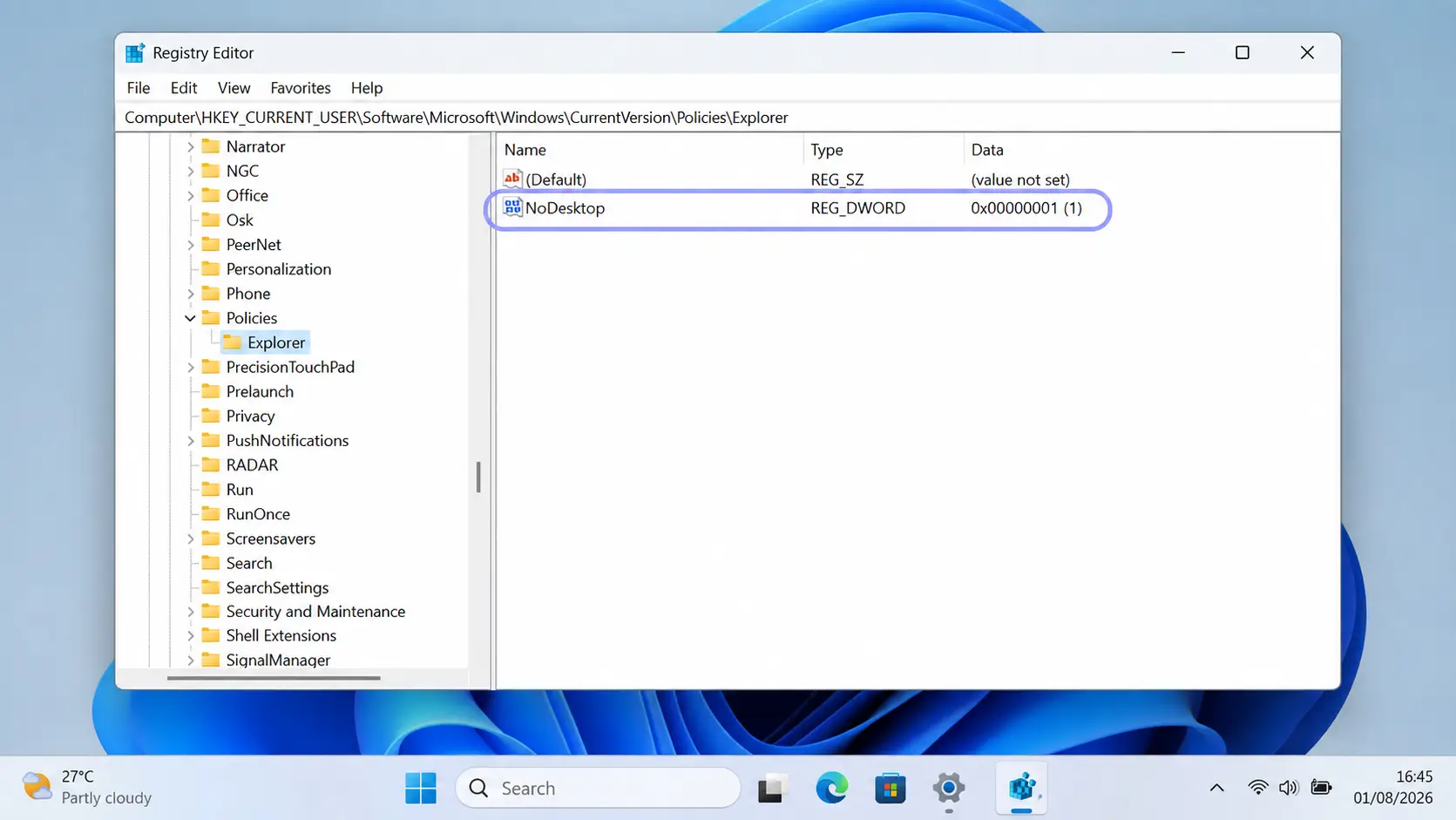This screenshot has width=1456, height=820.
Task: Expand the Shell Extensions key
Action: [x=190, y=635]
